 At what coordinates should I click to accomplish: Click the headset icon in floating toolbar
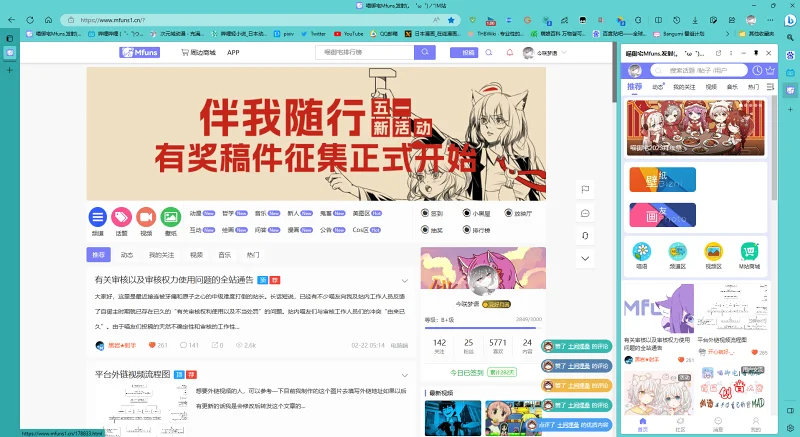pos(585,236)
